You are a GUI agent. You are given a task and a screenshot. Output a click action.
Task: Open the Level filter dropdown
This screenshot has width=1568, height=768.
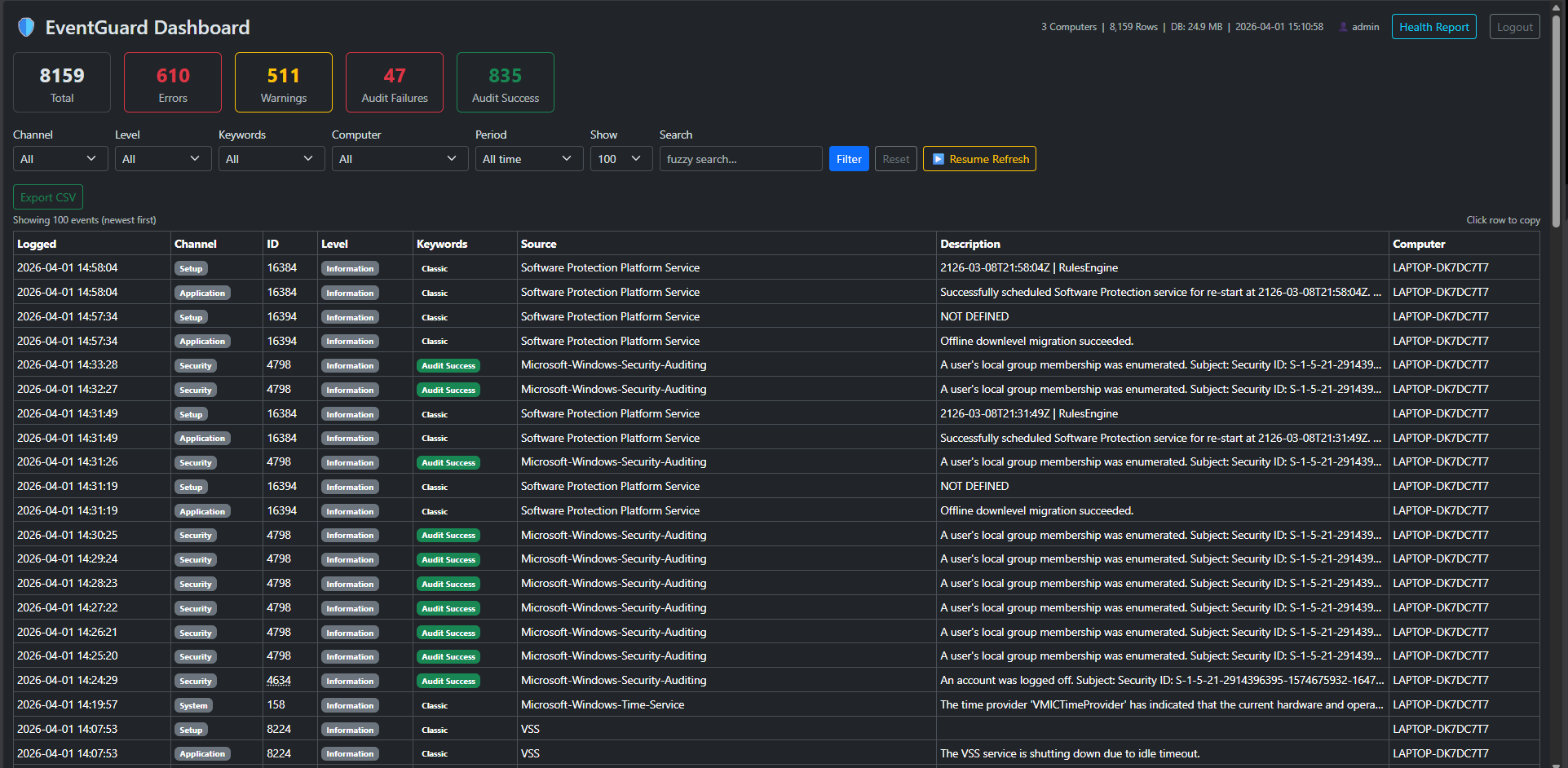pos(163,159)
